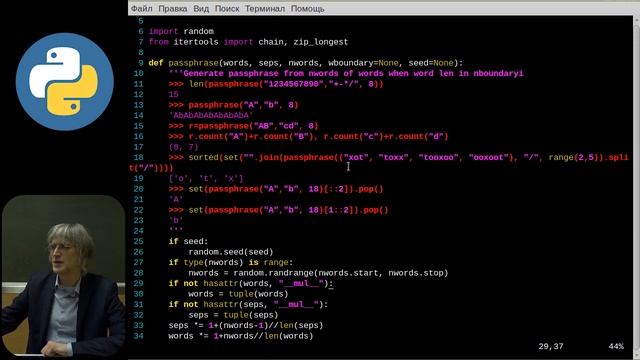Click the result 'b' on line 23
640x360 pixels.
click(x=176, y=220)
